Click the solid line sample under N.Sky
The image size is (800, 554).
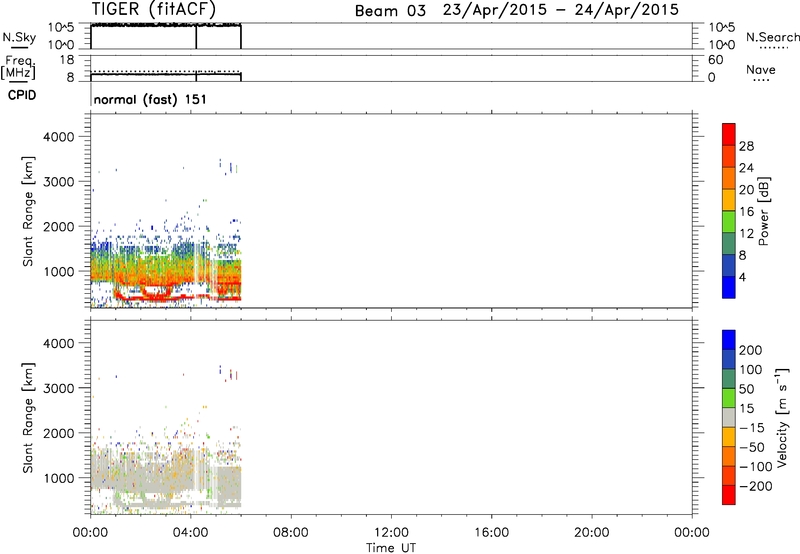tap(19, 47)
